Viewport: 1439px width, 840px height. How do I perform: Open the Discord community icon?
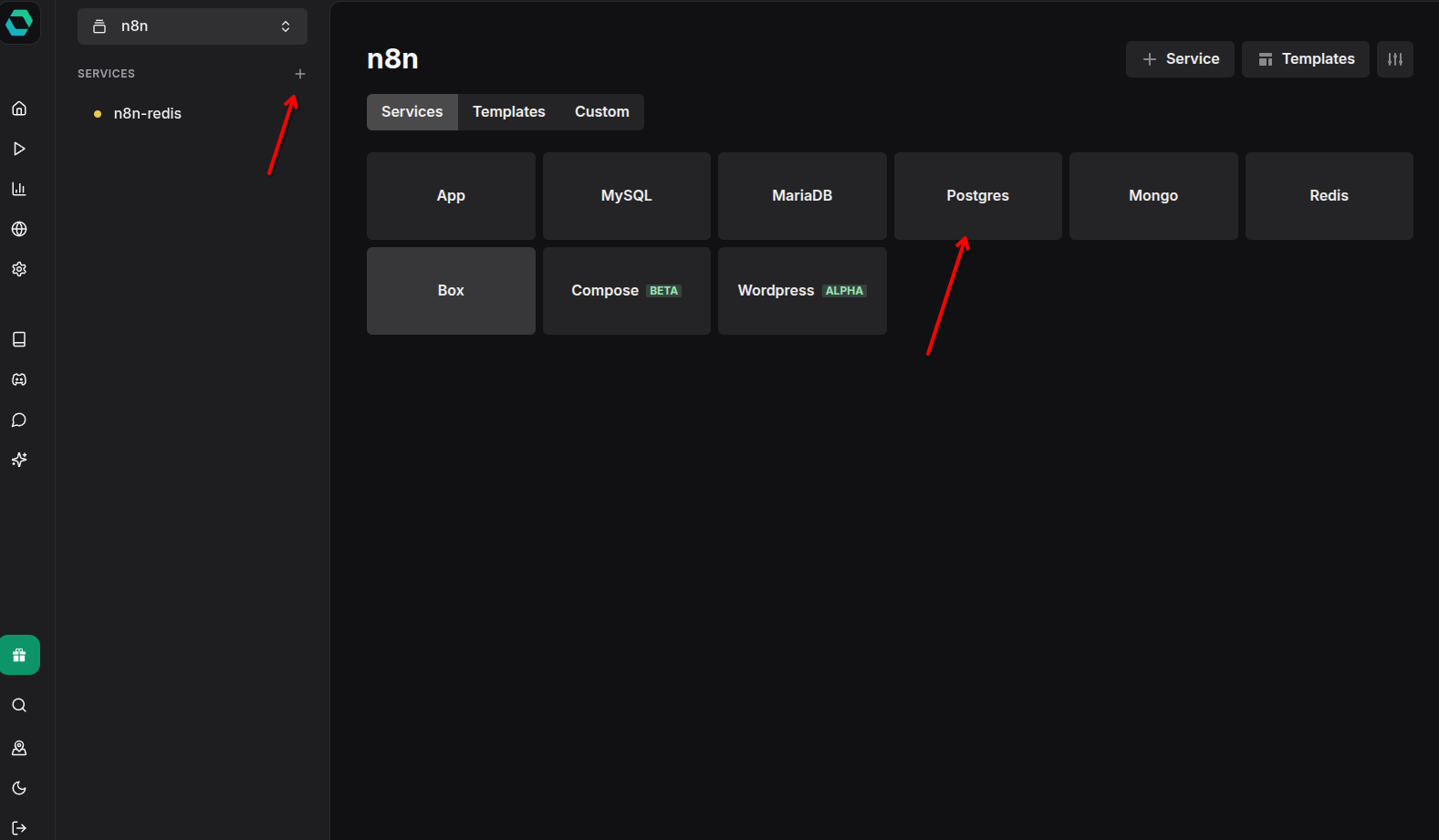(19, 379)
